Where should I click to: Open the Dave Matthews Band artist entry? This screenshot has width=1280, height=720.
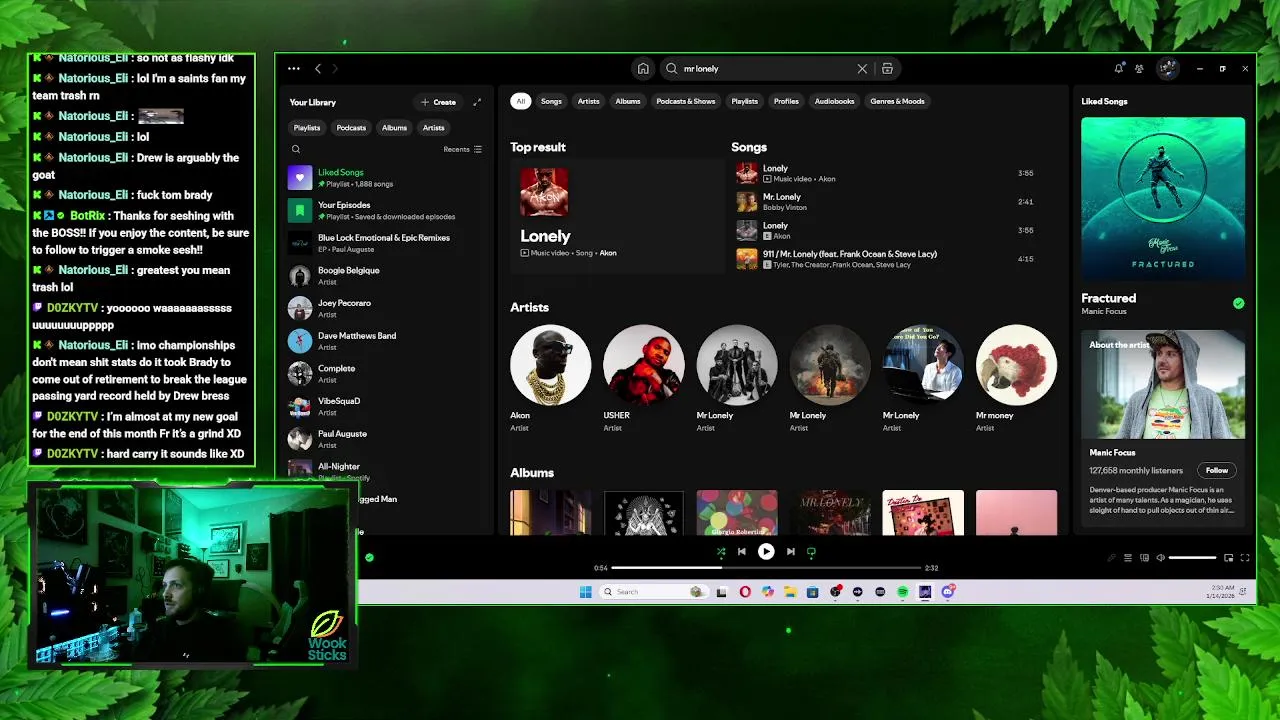pyautogui.click(x=385, y=341)
